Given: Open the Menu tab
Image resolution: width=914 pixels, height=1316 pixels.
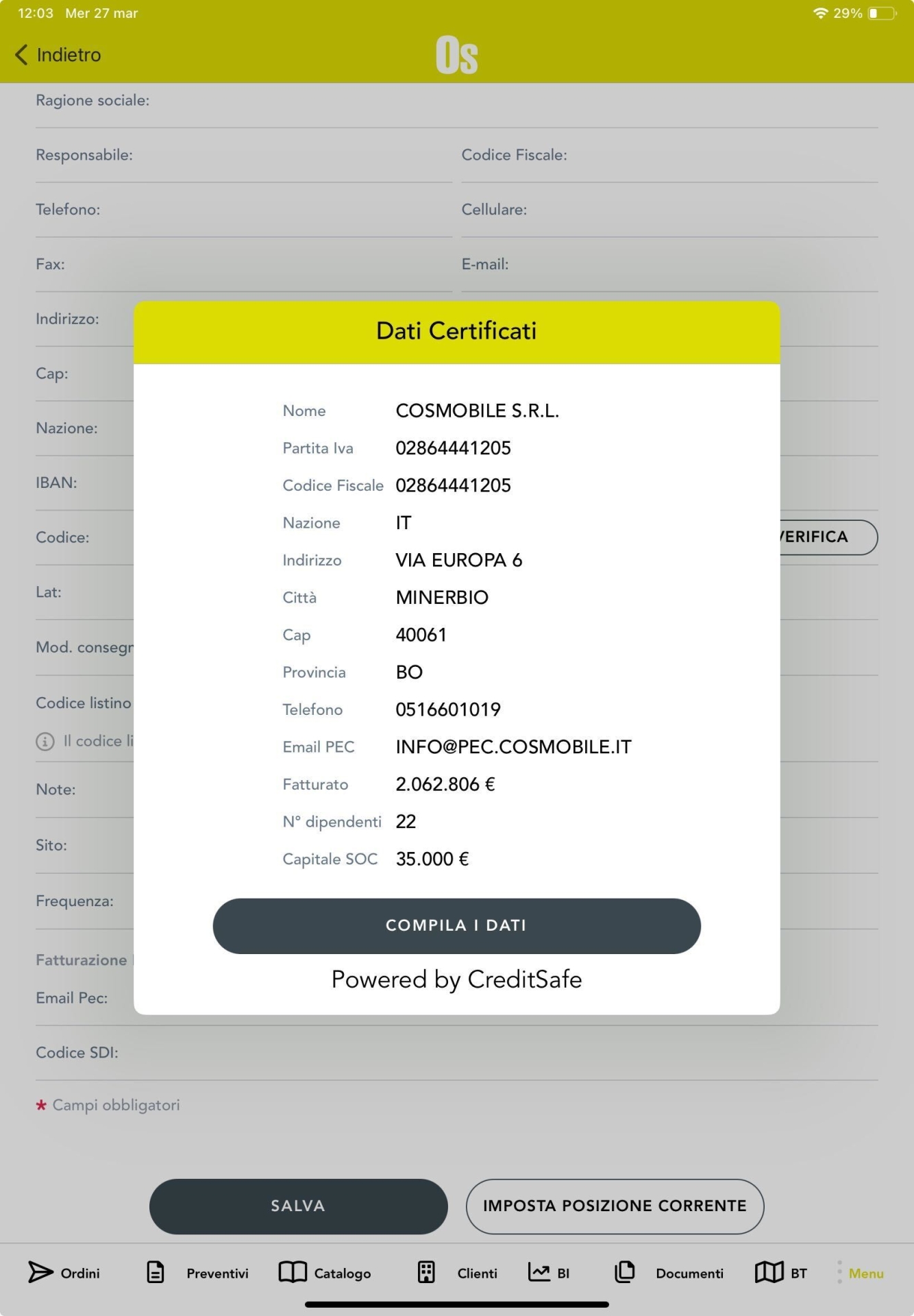Looking at the screenshot, I should click(x=865, y=1273).
